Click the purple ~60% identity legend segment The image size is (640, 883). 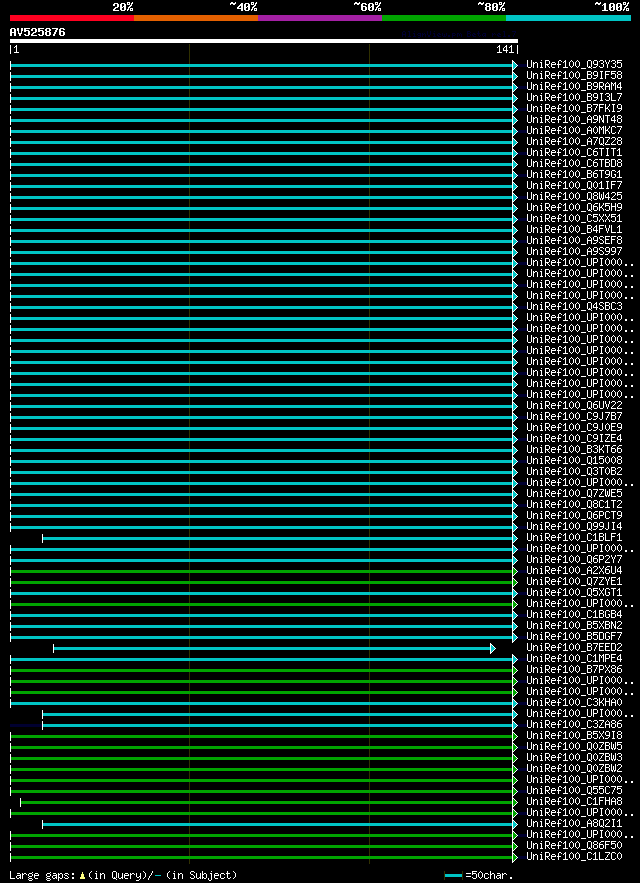pyautogui.click(x=320, y=18)
